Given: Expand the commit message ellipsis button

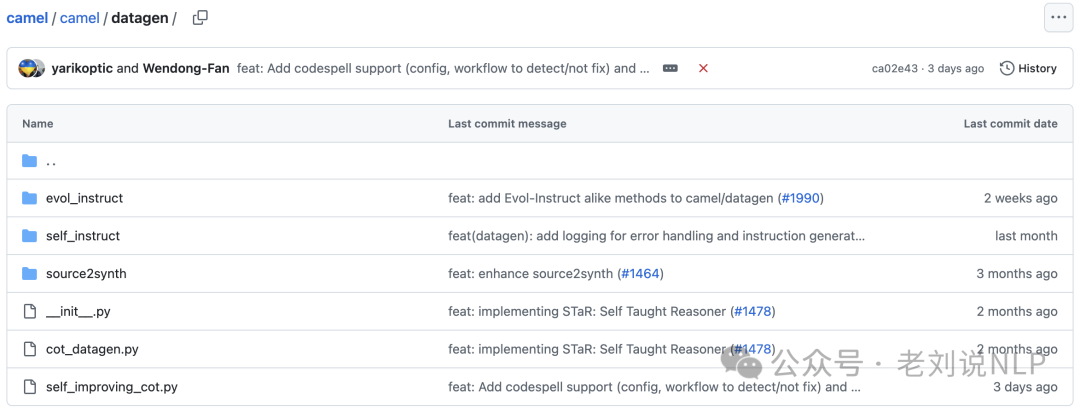Looking at the screenshot, I should [x=670, y=68].
